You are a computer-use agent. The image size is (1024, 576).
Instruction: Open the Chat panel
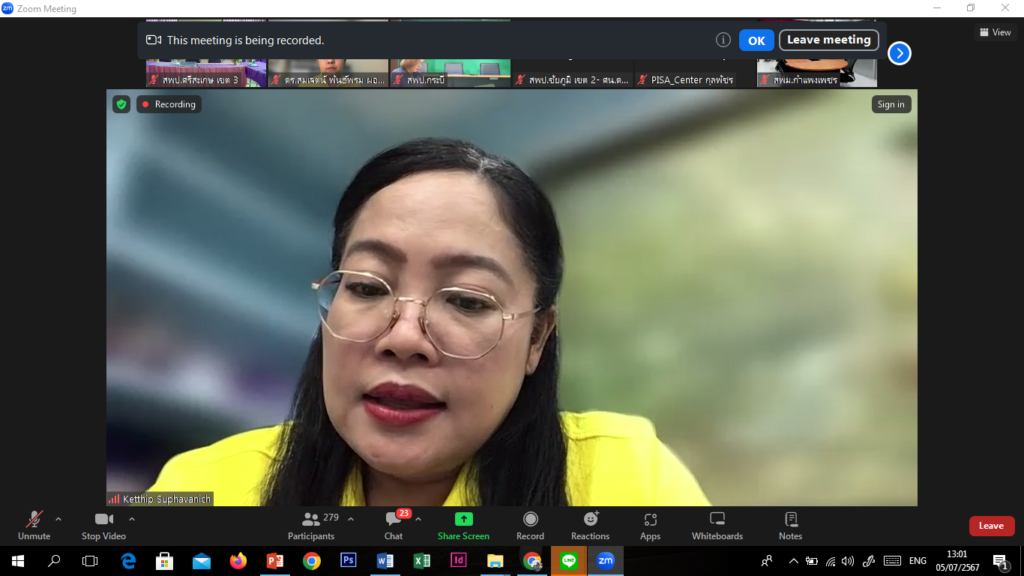click(x=394, y=525)
